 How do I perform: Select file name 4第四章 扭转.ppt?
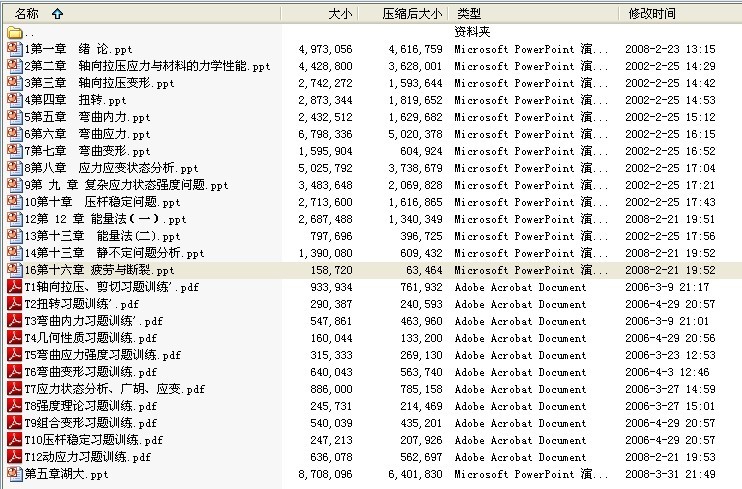(76, 100)
